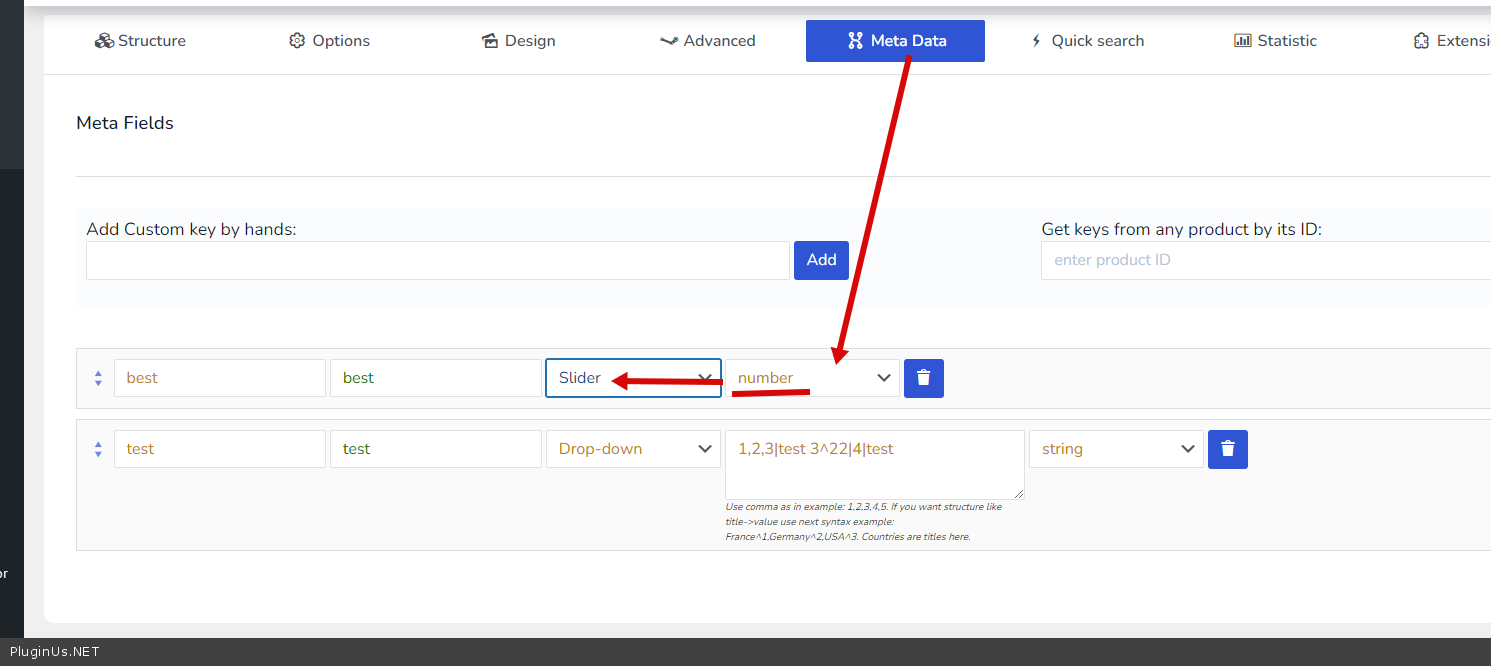Select the Meta Data tab

[x=895, y=41]
